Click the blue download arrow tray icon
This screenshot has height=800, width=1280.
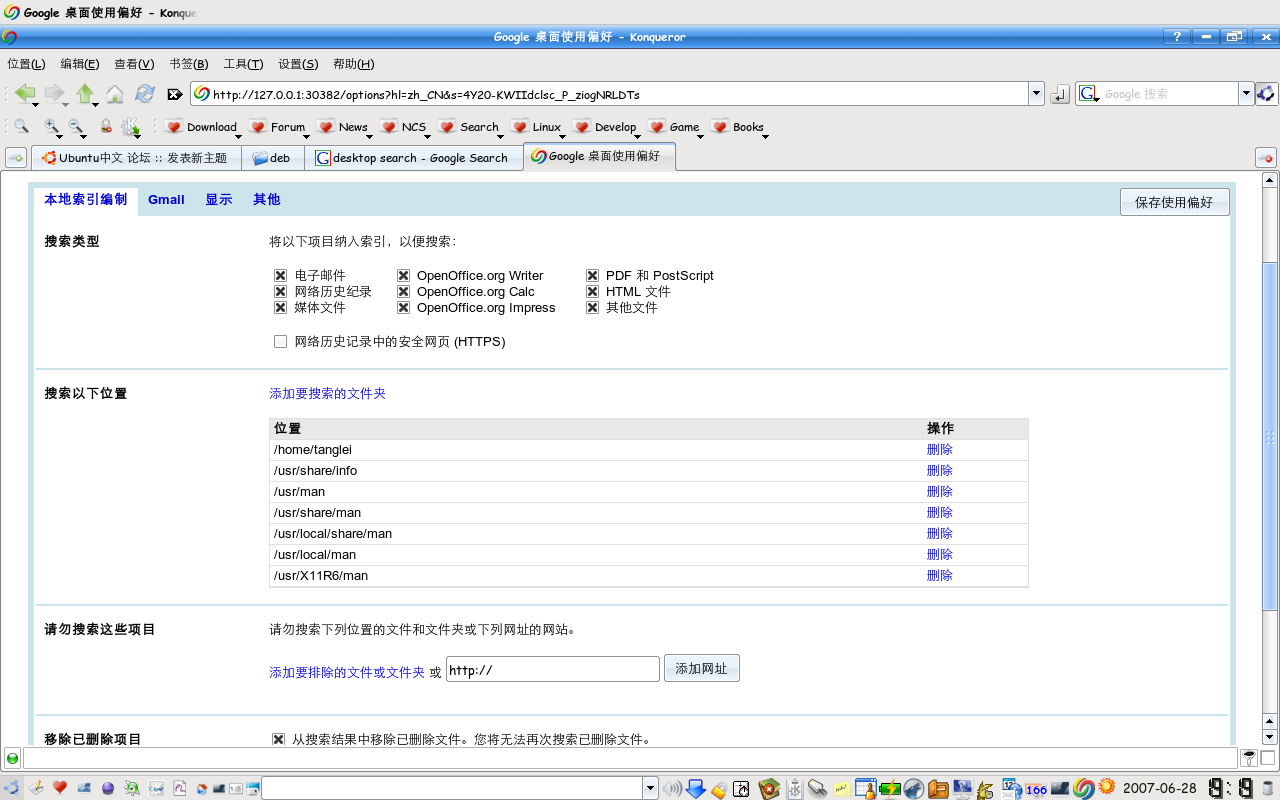coord(696,789)
